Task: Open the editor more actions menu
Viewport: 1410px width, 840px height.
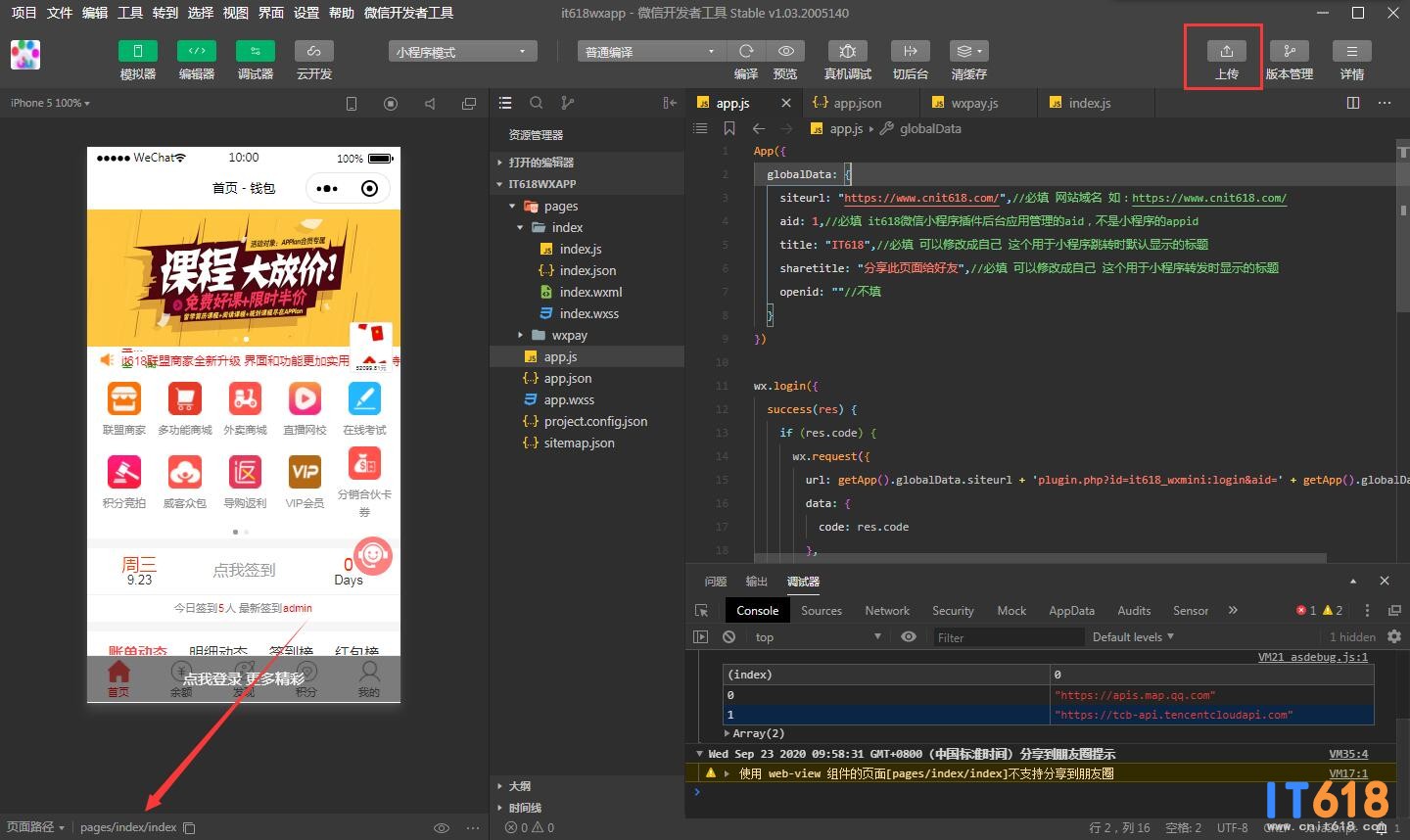Action: 1385,103
